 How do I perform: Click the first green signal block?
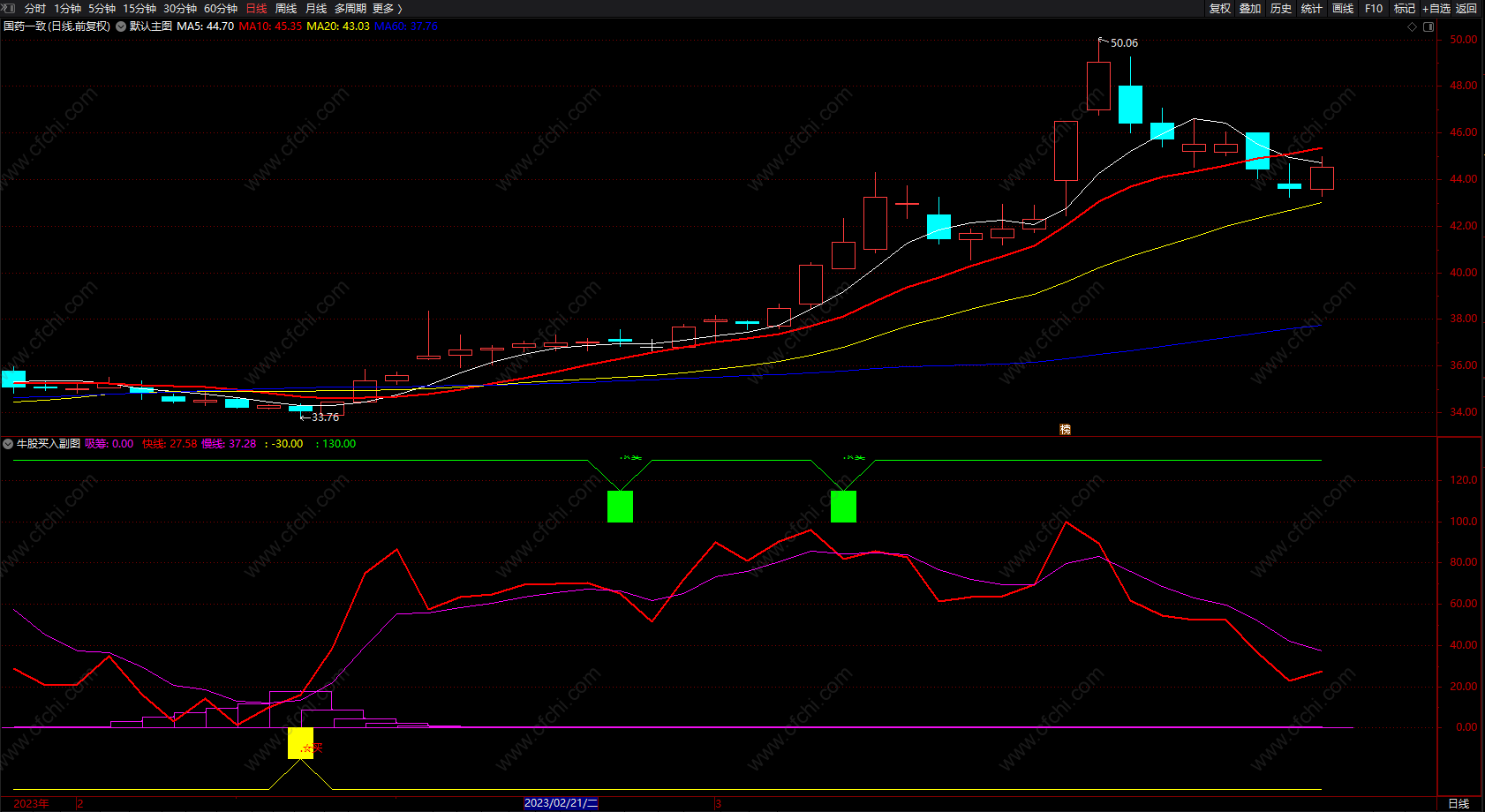[x=620, y=507]
